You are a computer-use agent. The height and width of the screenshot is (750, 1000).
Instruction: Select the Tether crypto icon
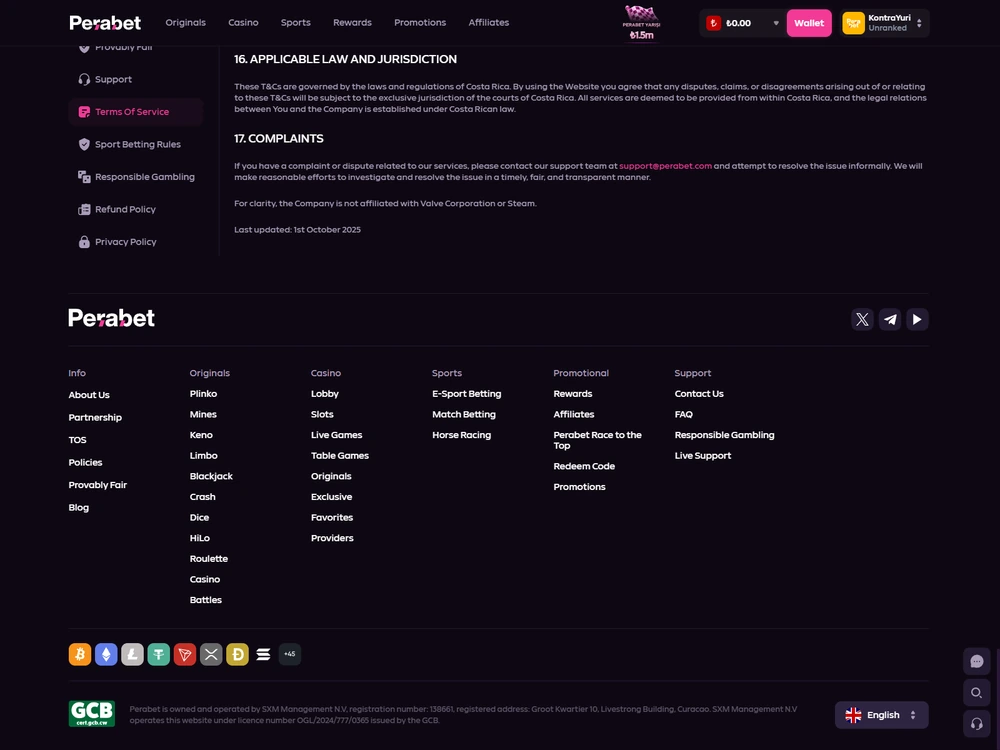click(x=158, y=654)
